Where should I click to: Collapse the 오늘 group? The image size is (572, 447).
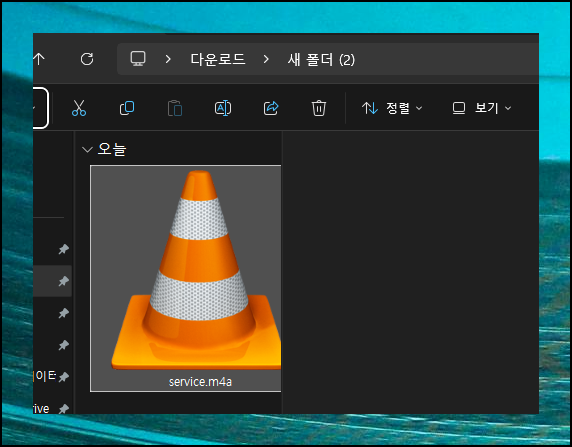tap(87, 149)
